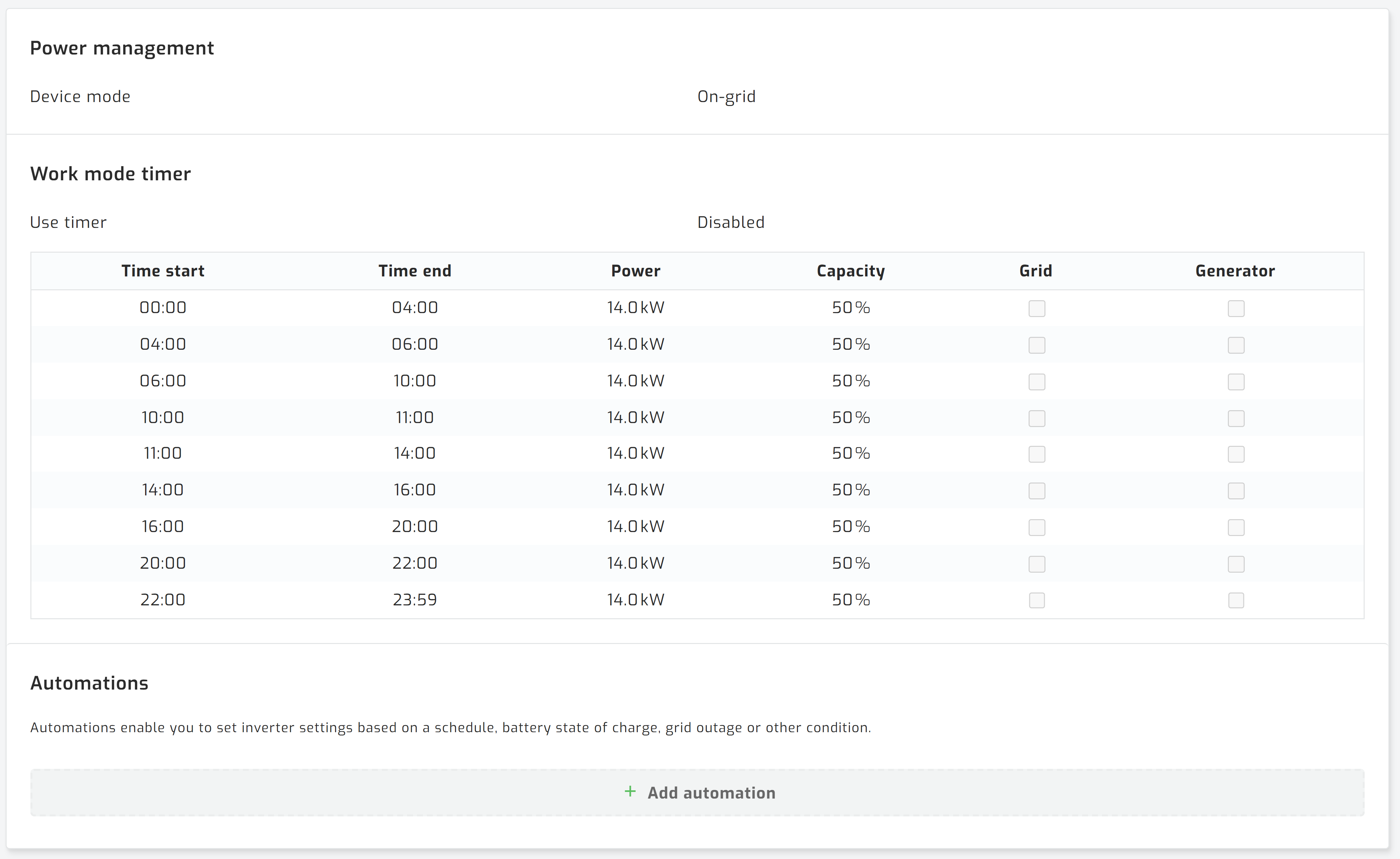Enable Grid for the 04:00 to 06:00 slot
The image size is (1400, 859).
[x=1037, y=345]
